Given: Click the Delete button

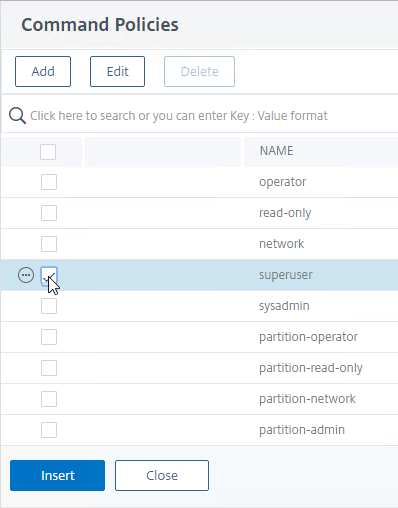Looking at the screenshot, I should [199, 71].
